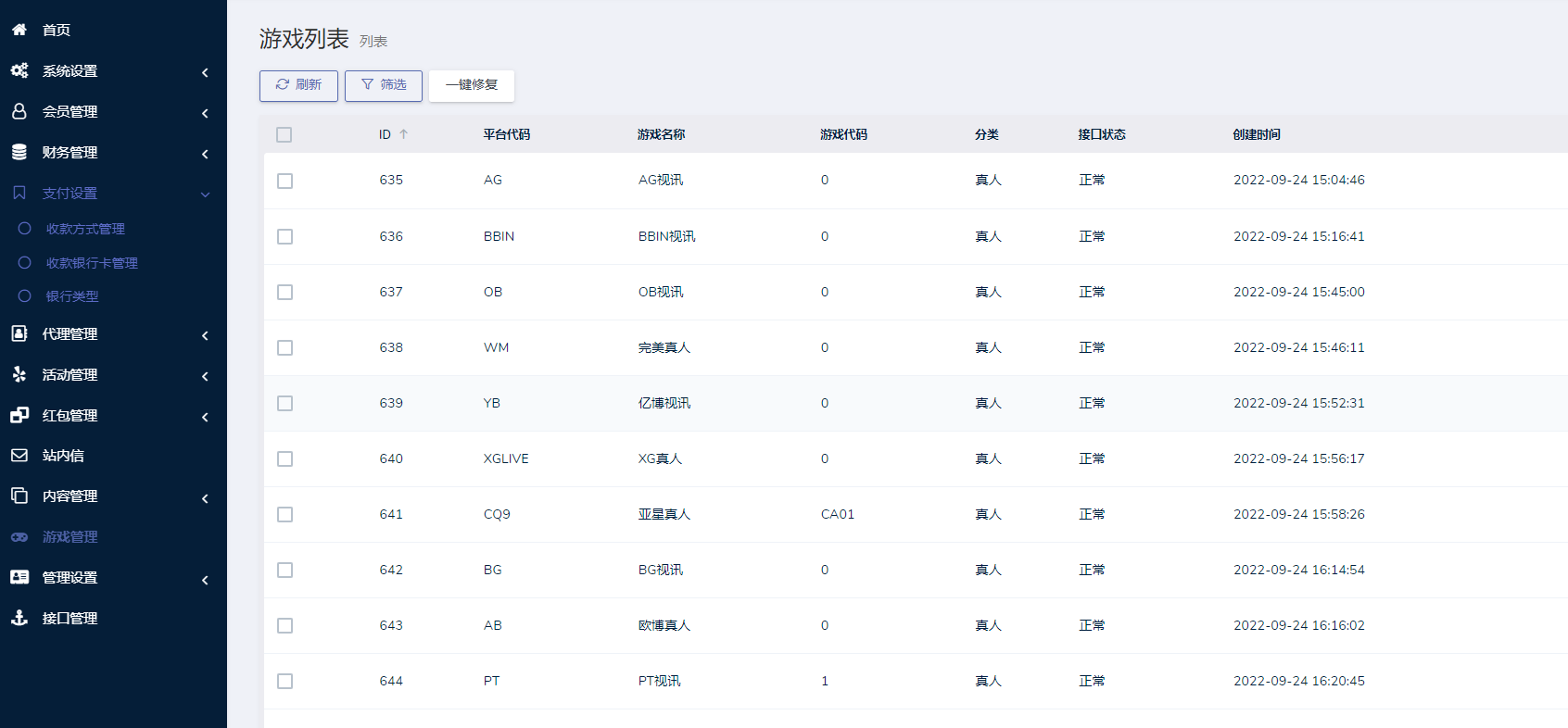Click the circle icon beside 收款银行卡管理
Screen dimensions: 1568x728
tap(25, 262)
